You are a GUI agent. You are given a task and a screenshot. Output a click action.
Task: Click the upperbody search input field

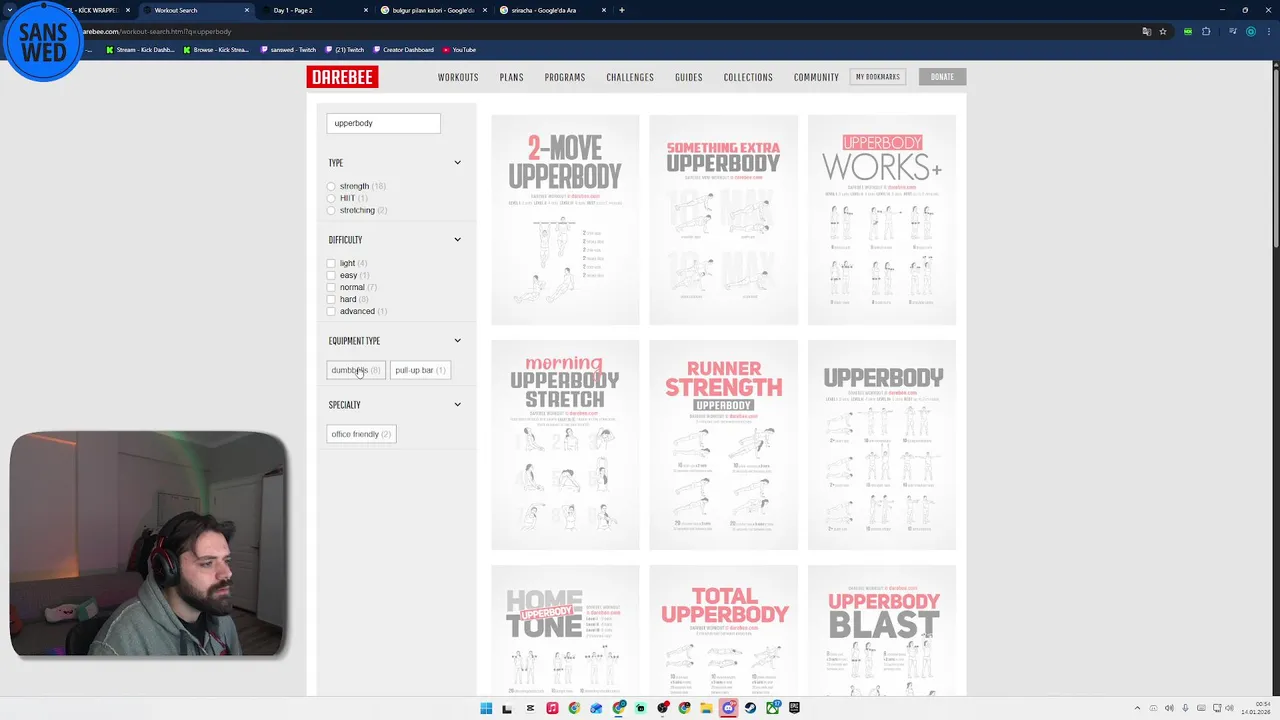tap(383, 123)
